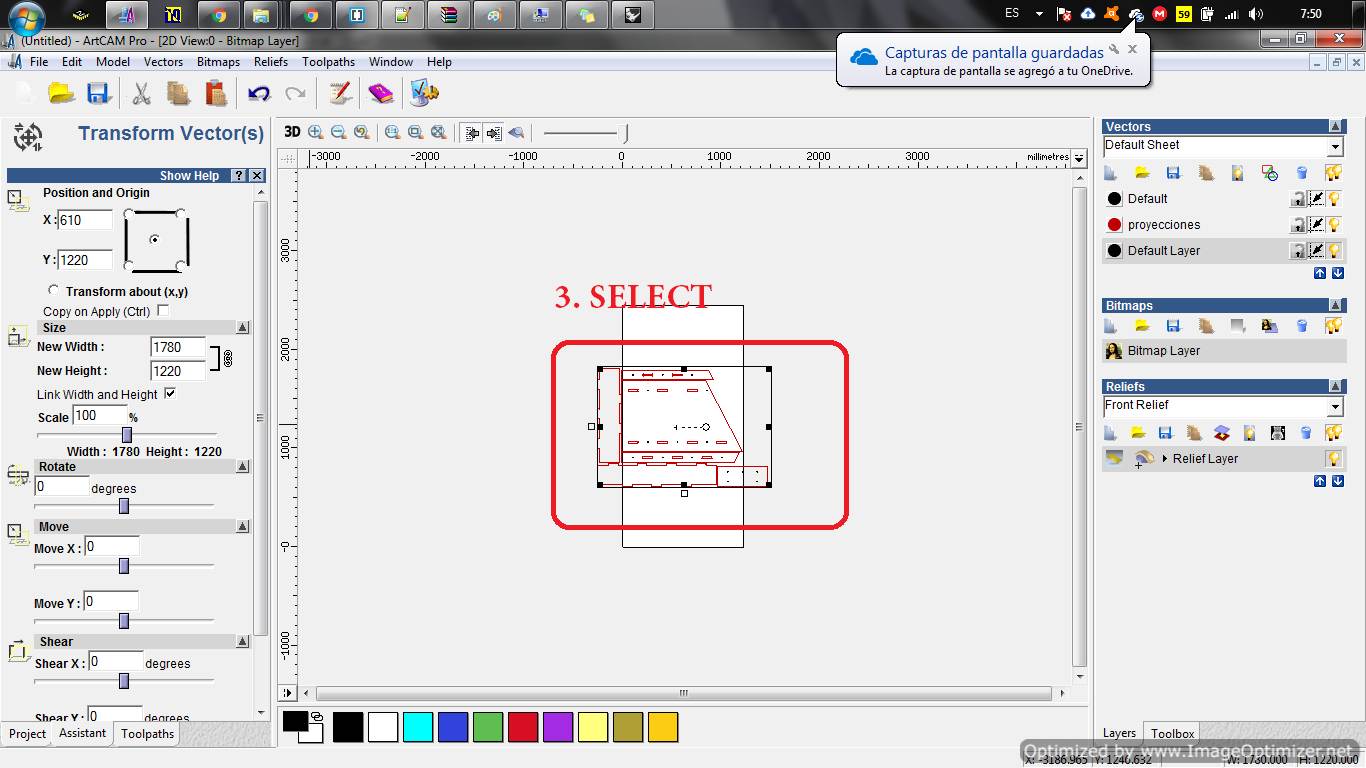This screenshot has height=768, width=1366.
Task: Select the Transform about (x,y) radio button
Action: pyautogui.click(x=54, y=290)
